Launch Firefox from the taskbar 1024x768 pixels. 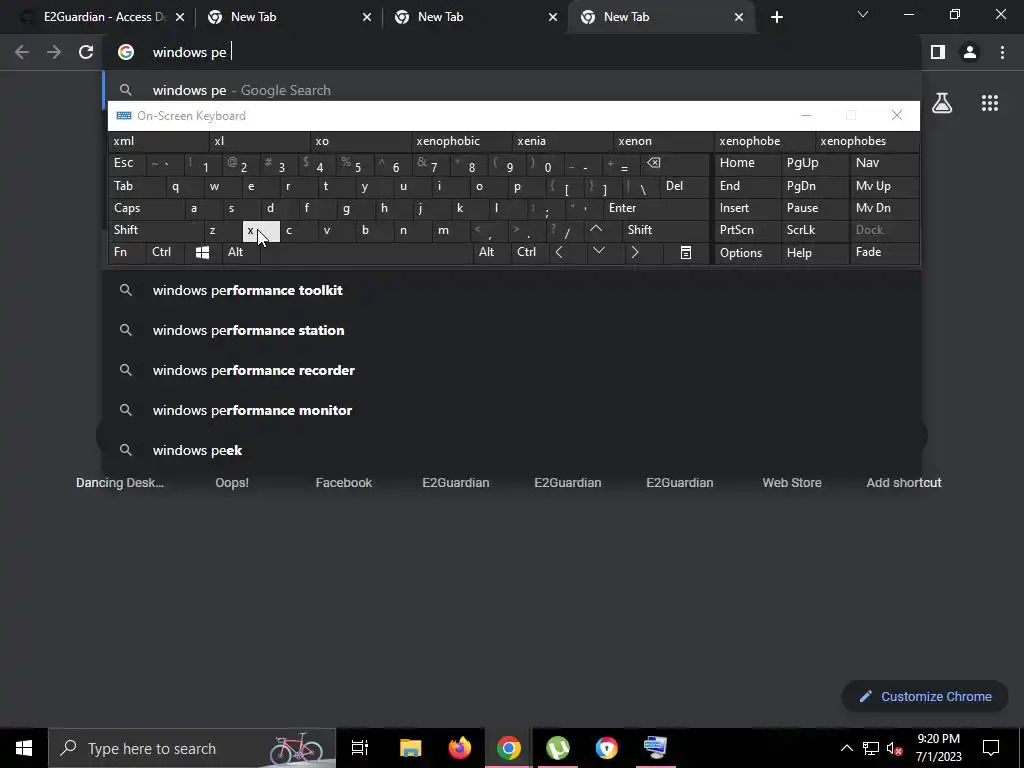pyautogui.click(x=460, y=748)
